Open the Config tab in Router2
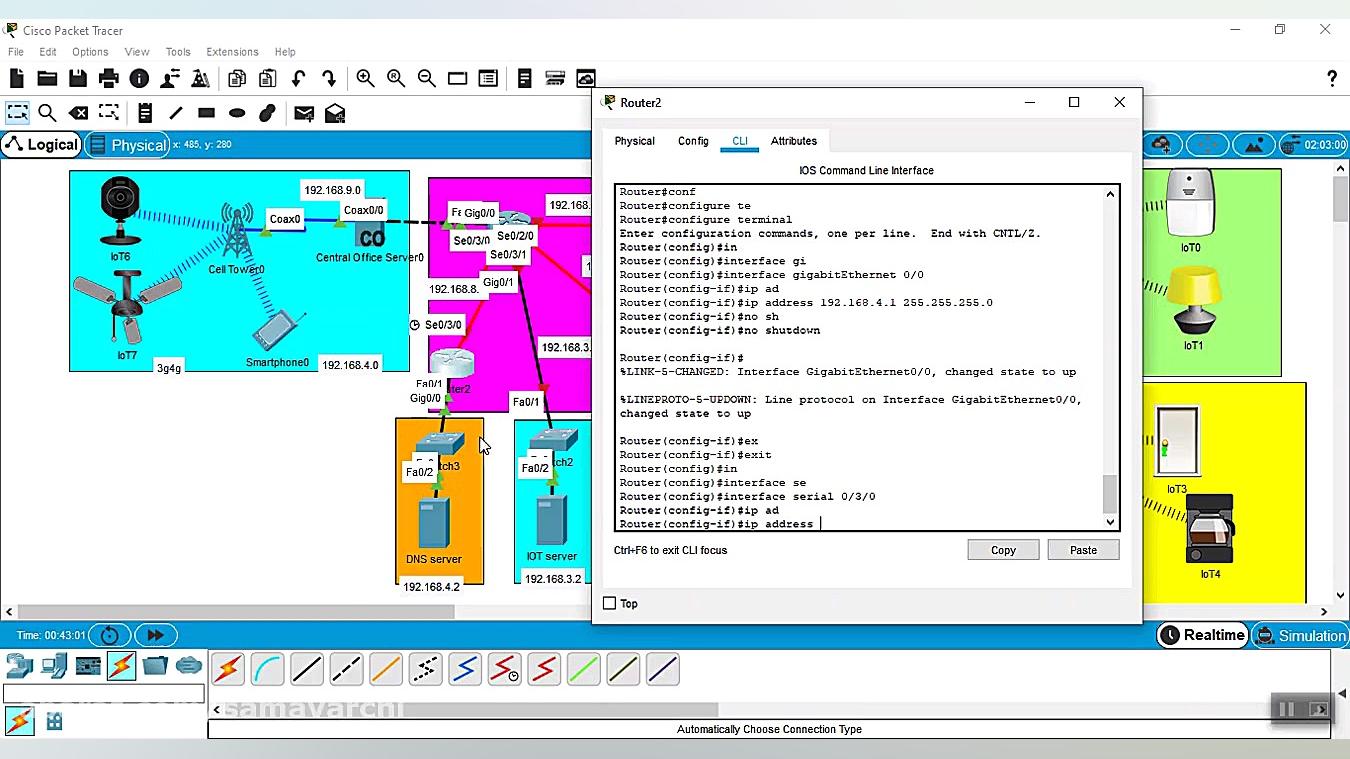1350x759 pixels. [x=693, y=141]
